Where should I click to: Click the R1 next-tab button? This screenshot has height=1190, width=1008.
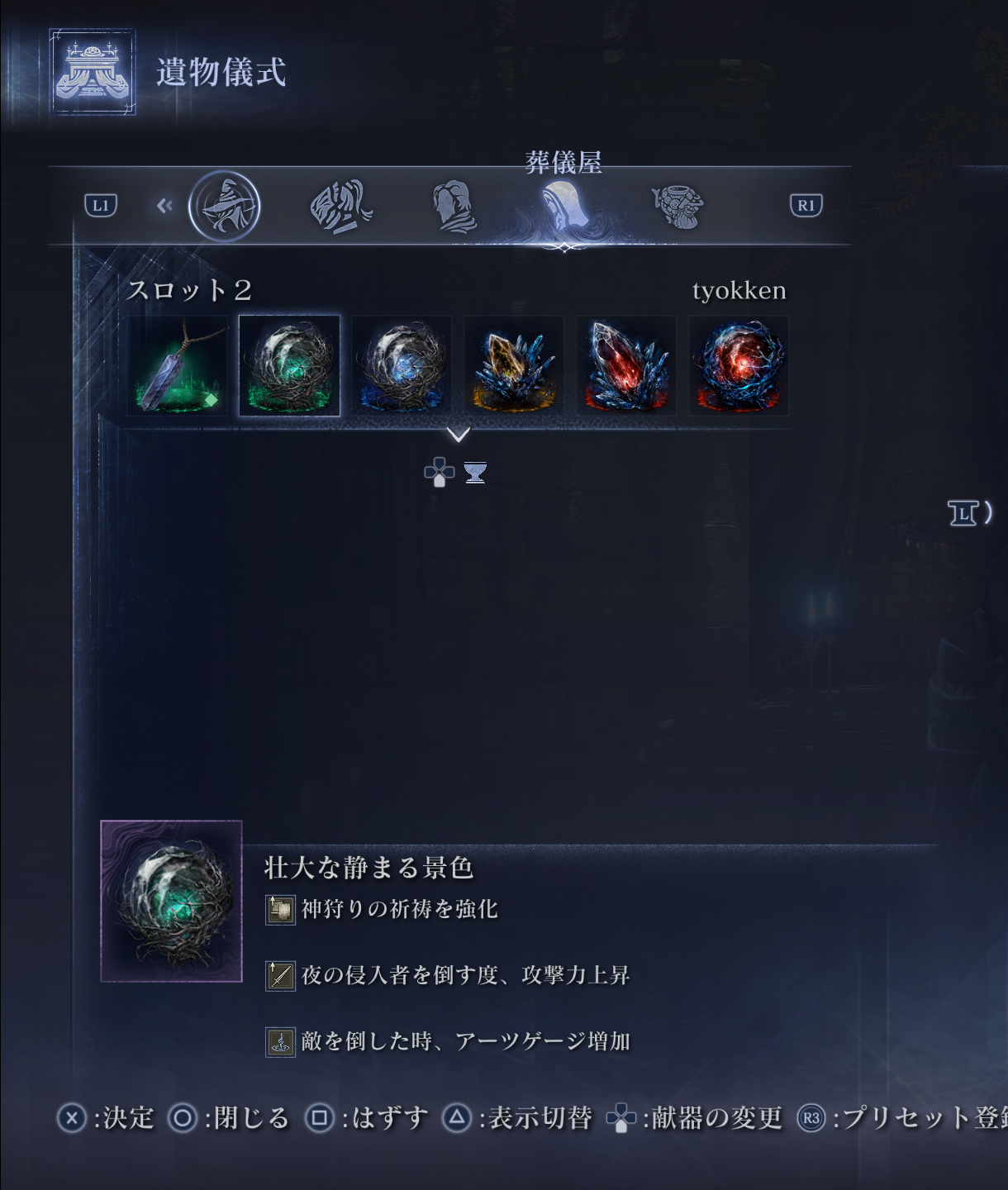(x=806, y=206)
